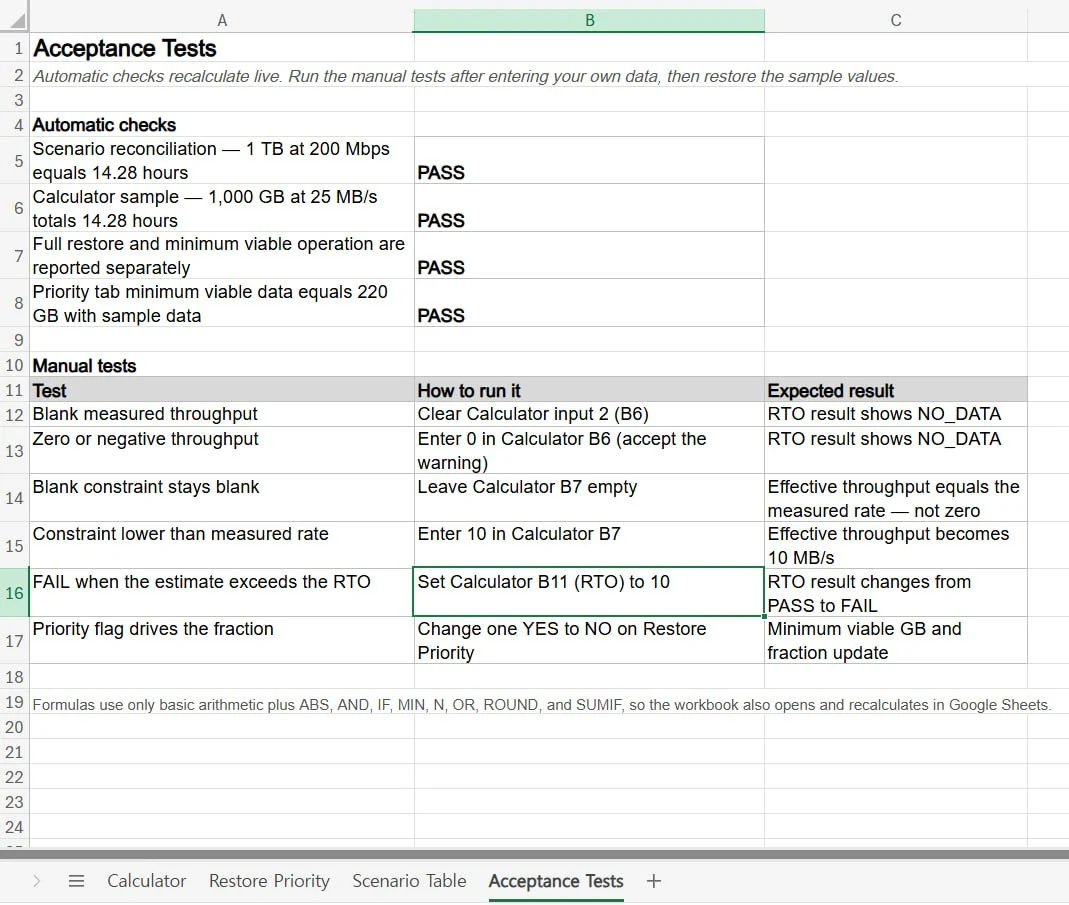Select 'FAIL when the estimate exceeds' cell

[x=222, y=593]
